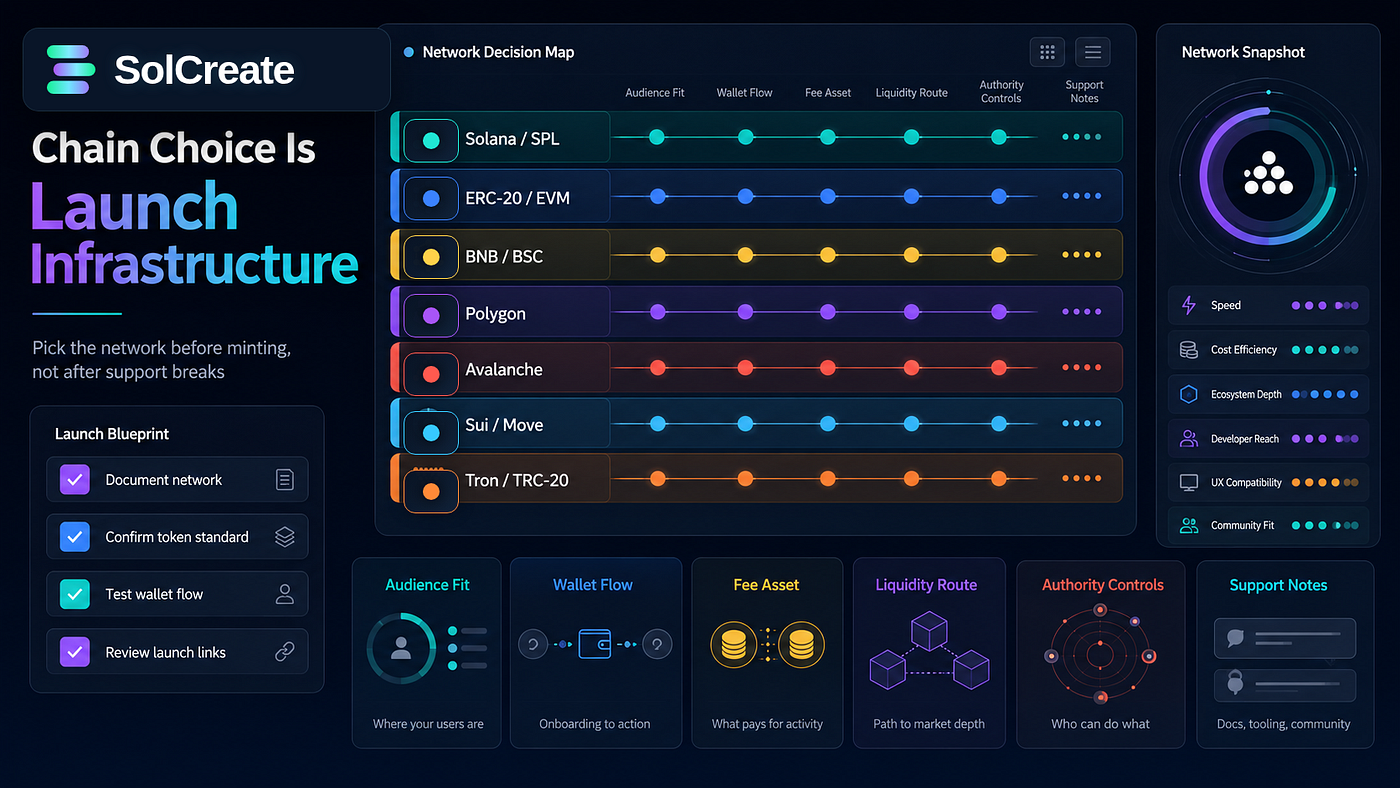Image resolution: width=1400 pixels, height=788 pixels.
Task: Uncheck the Review launch links checkbox
Action: (74, 652)
